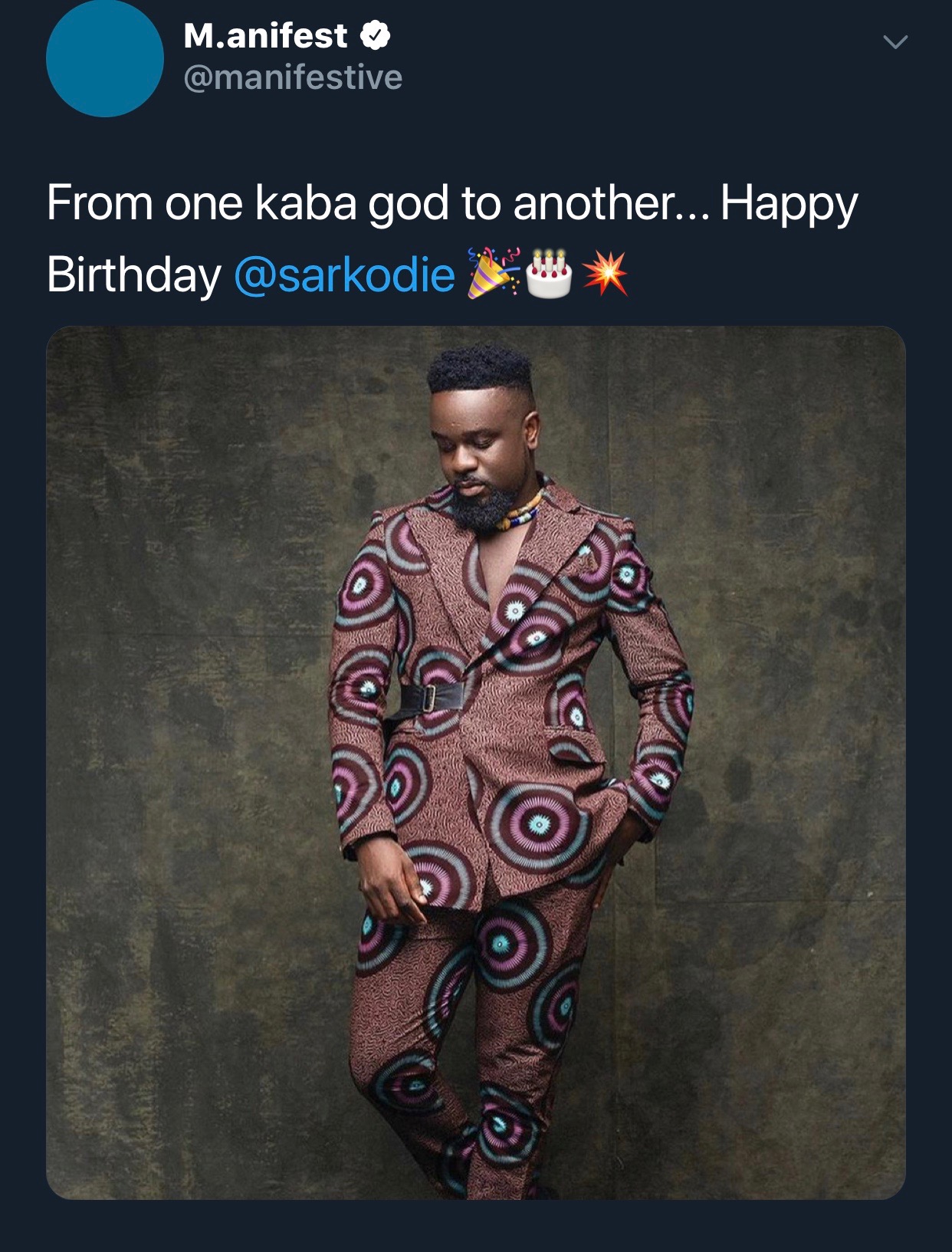Select the word "Happy" in the tweet

[x=789, y=205]
